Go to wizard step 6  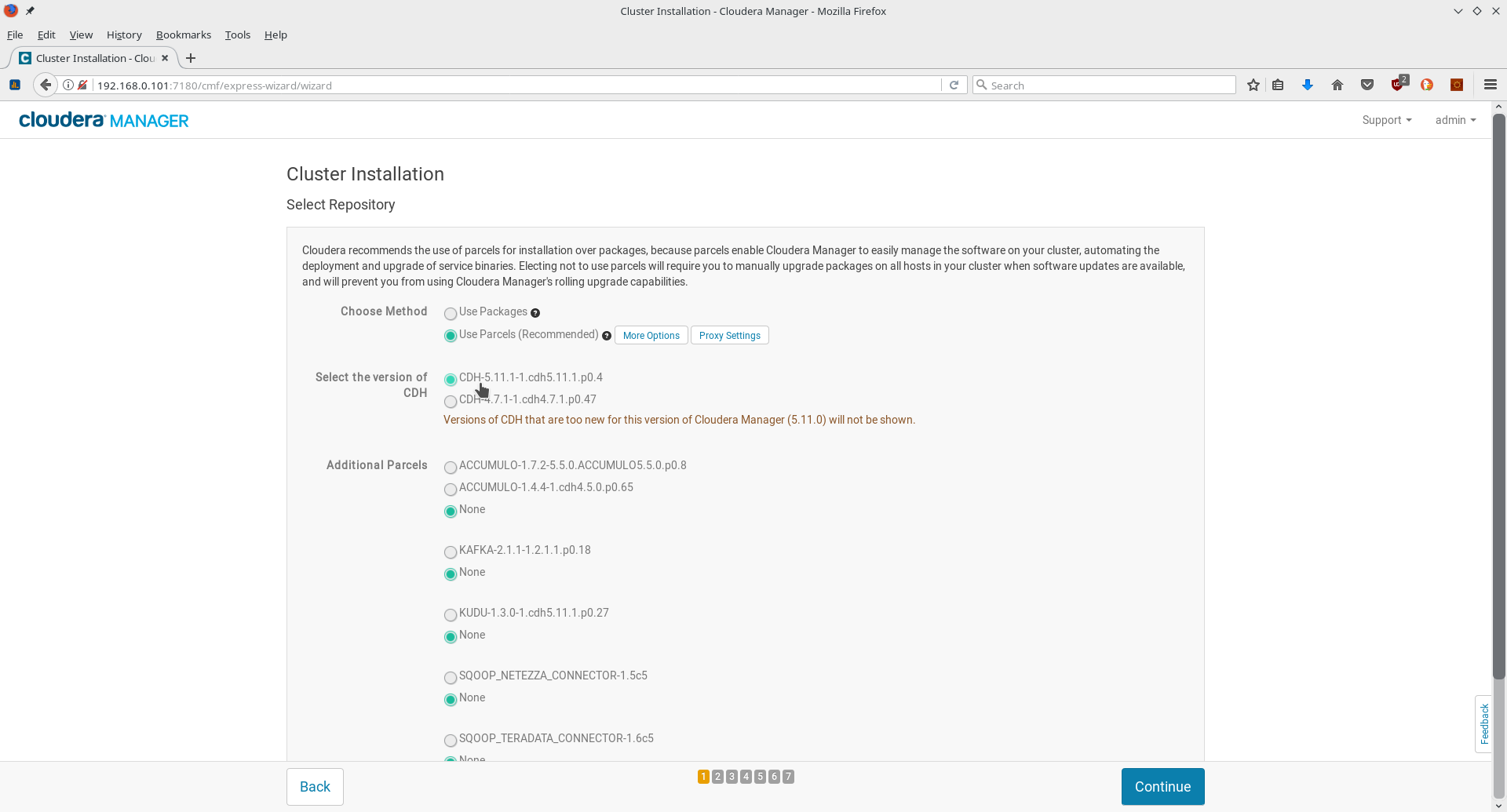coord(774,777)
